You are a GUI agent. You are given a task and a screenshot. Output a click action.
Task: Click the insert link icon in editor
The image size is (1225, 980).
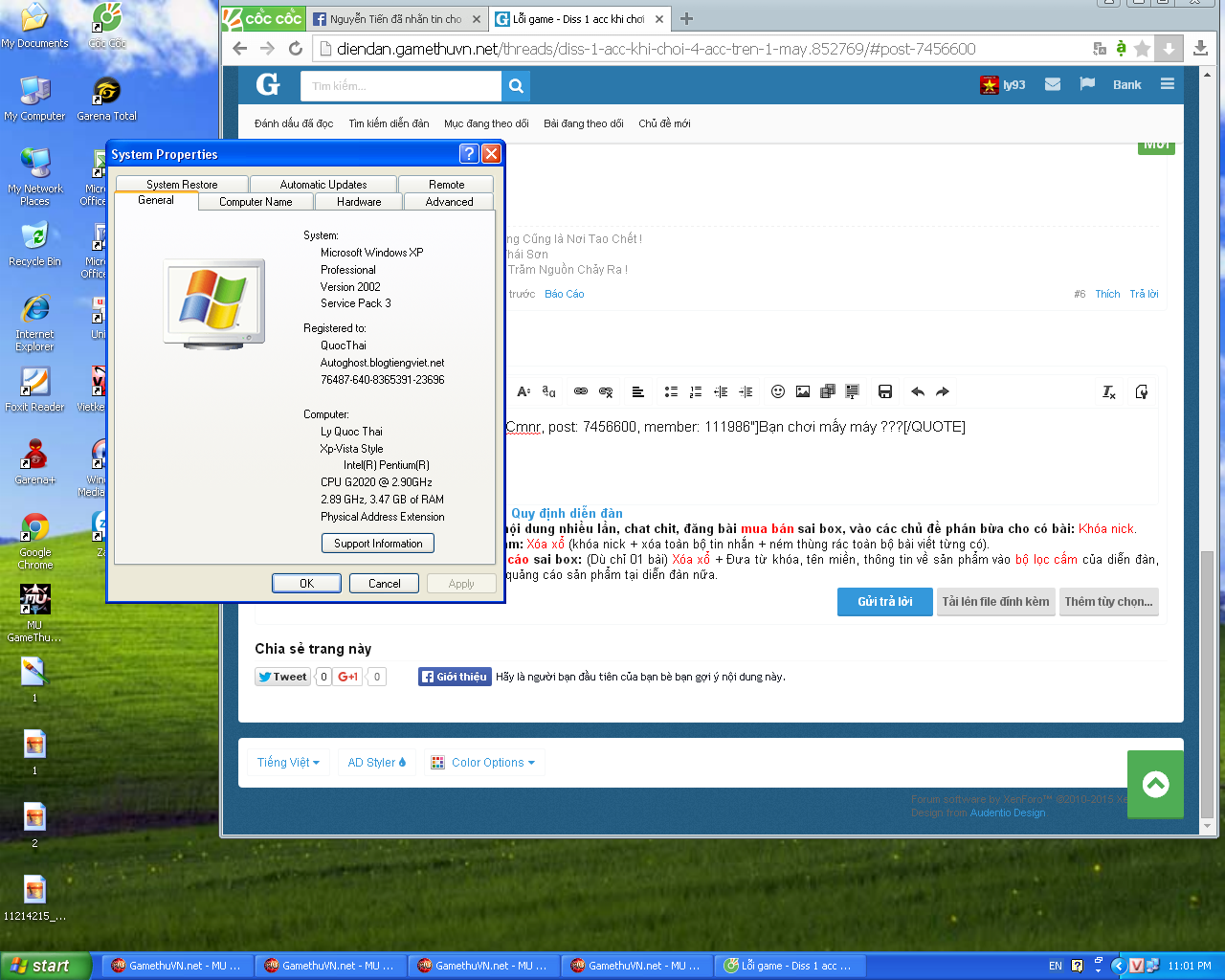[580, 391]
